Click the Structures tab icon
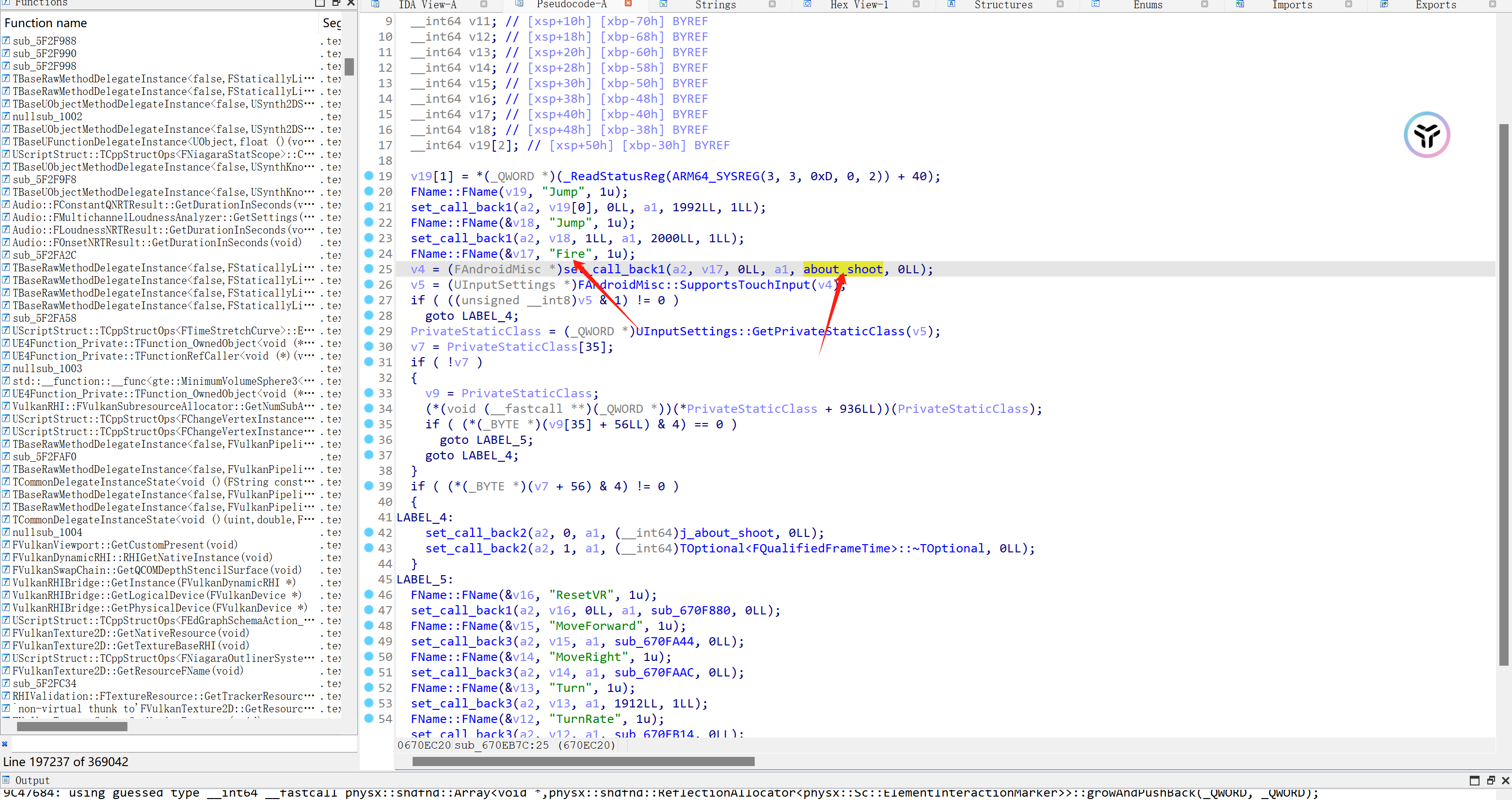Viewport: 1512px width, 800px height. pos(952,4)
